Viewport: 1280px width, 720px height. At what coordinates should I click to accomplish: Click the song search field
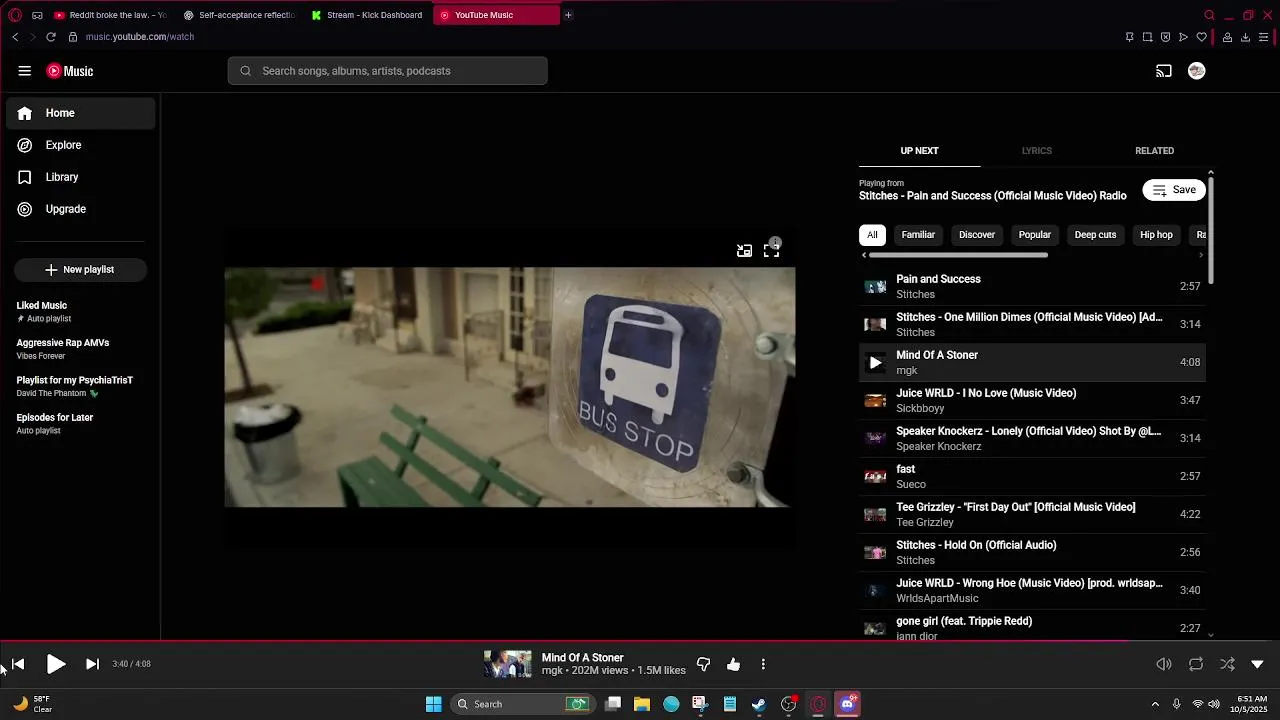[388, 71]
